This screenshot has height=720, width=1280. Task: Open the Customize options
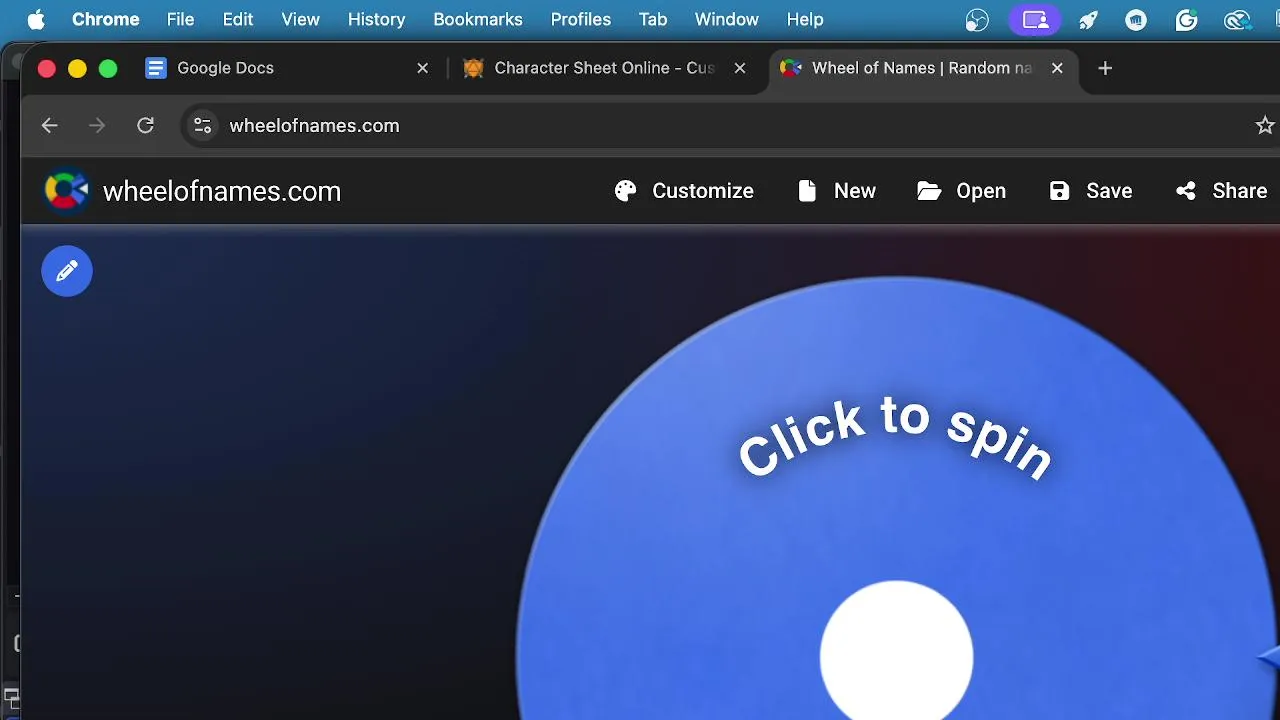click(x=684, y=191)
